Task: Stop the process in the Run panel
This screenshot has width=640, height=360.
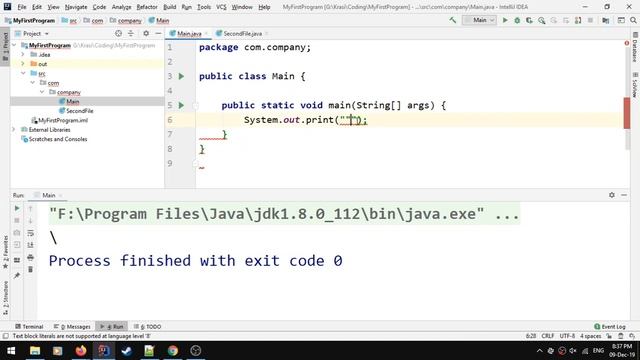Action: click(x=17, y=220)
